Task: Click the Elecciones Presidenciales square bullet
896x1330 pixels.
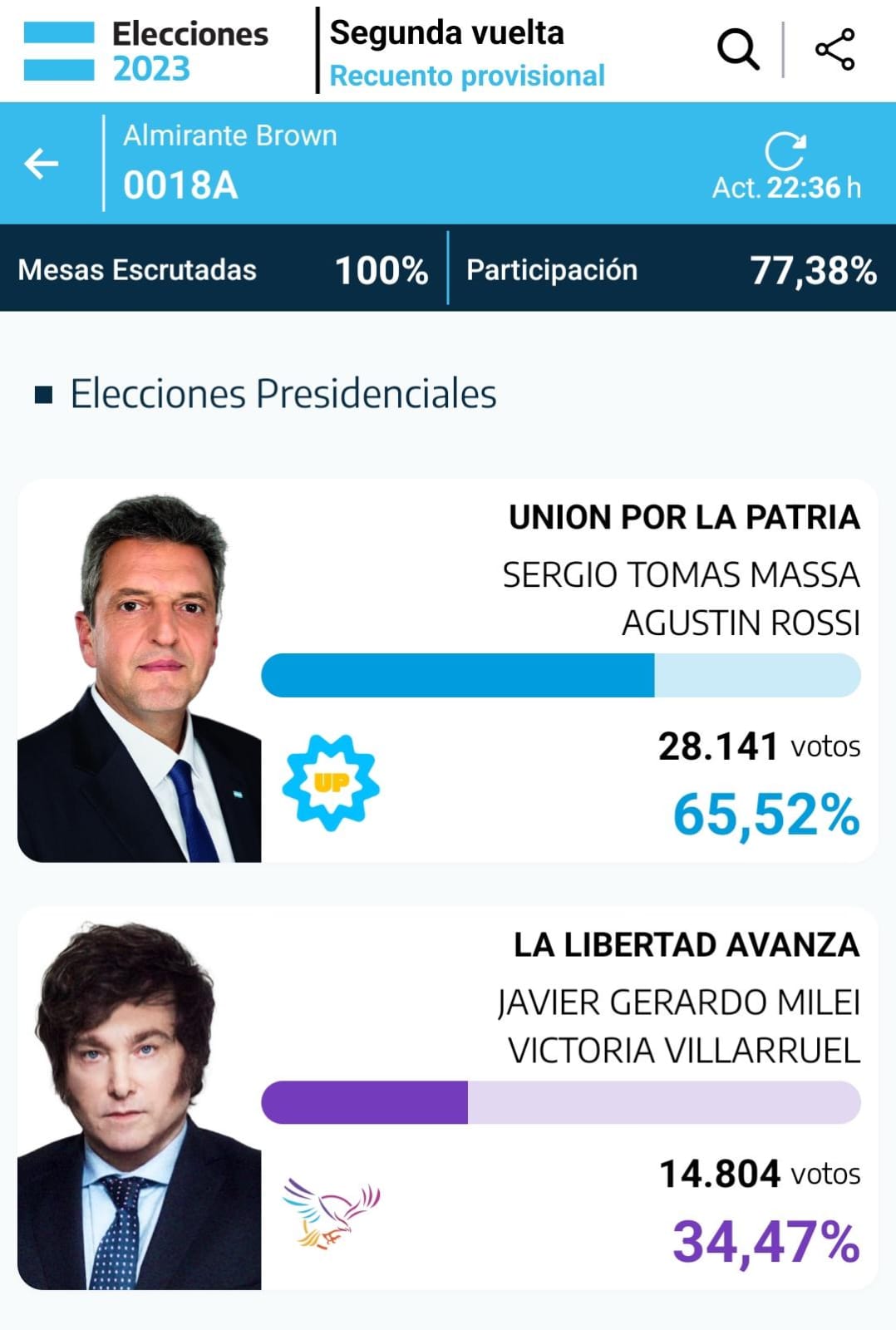Action: [44, 394]
